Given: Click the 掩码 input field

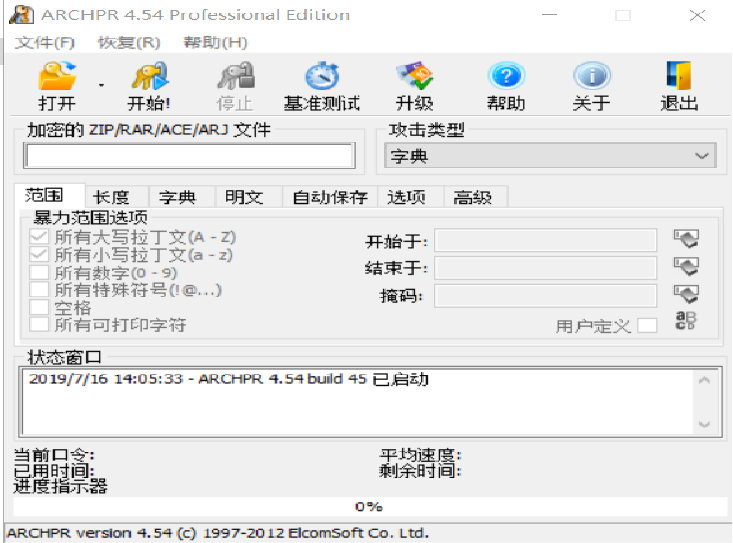Looking at the screenshot, I should click(546, 295).
